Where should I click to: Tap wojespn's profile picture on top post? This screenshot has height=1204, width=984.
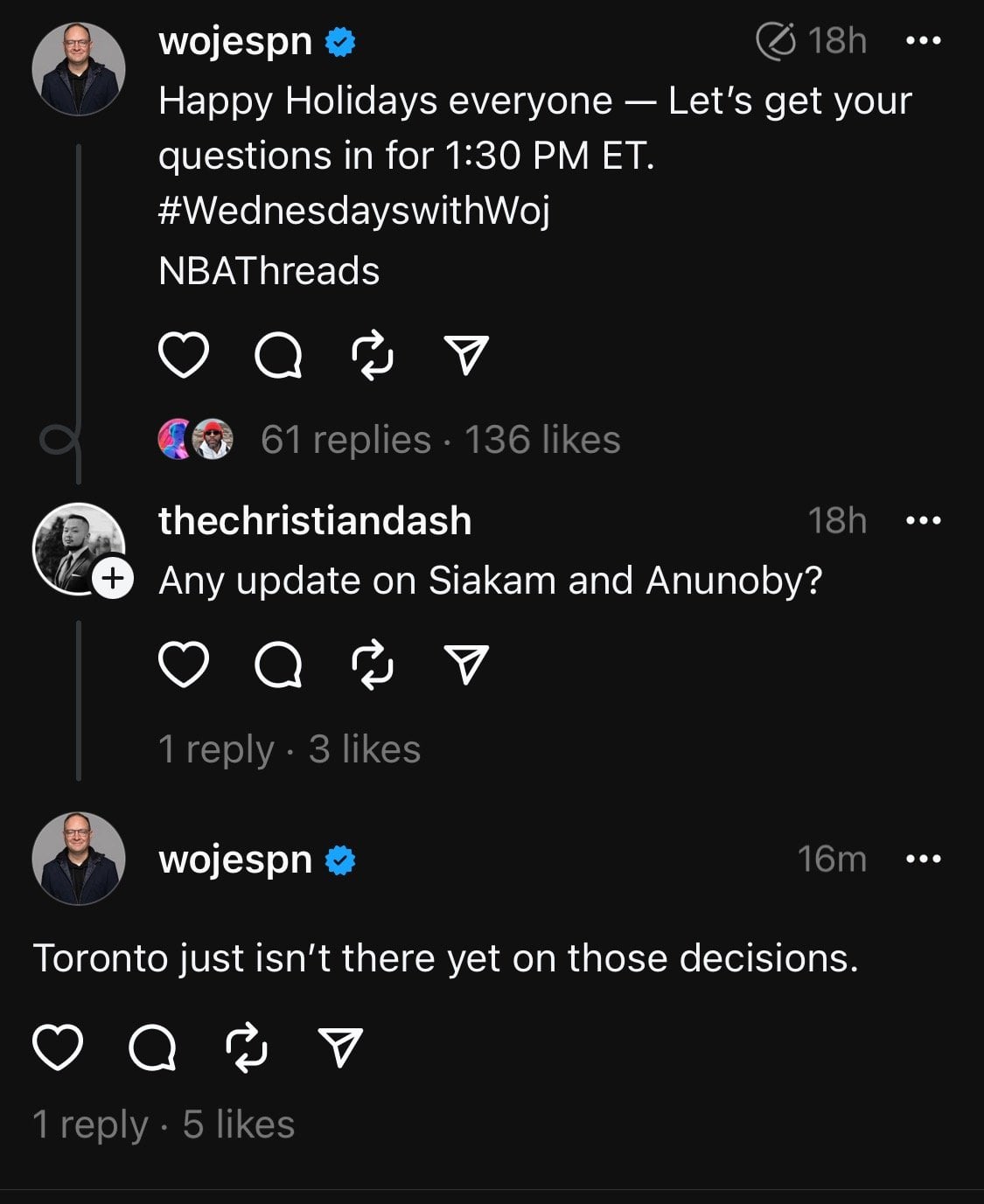[x=79, y=69]
